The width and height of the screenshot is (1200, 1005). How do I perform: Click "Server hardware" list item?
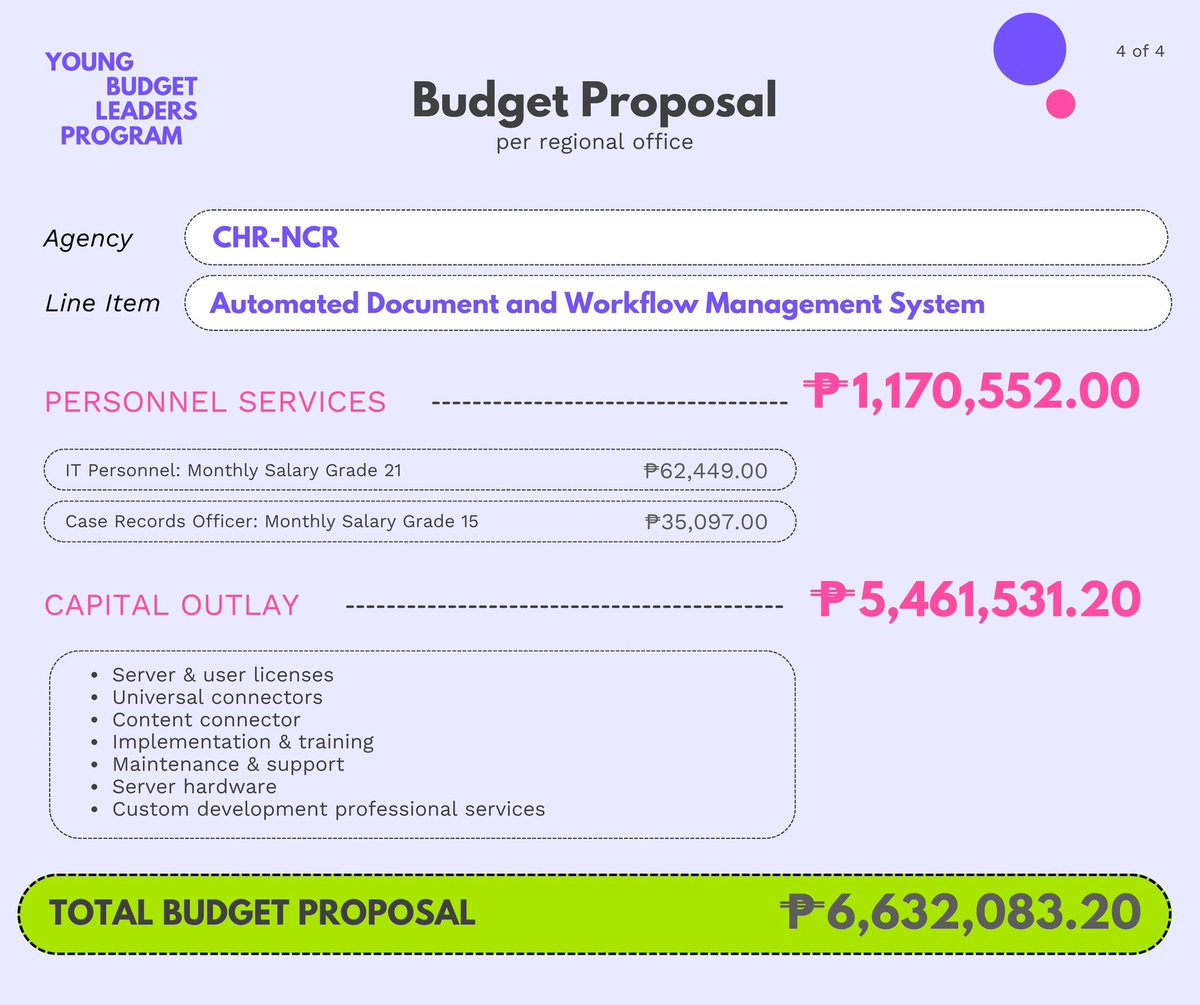coord(194,786)
